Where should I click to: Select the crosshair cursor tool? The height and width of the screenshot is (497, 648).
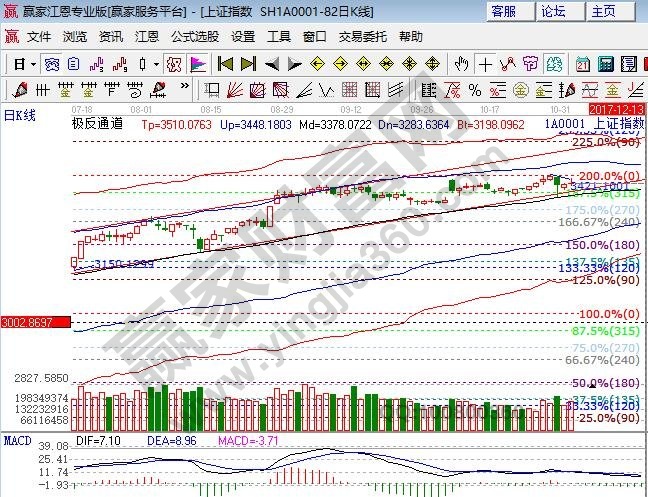point(485,64)
